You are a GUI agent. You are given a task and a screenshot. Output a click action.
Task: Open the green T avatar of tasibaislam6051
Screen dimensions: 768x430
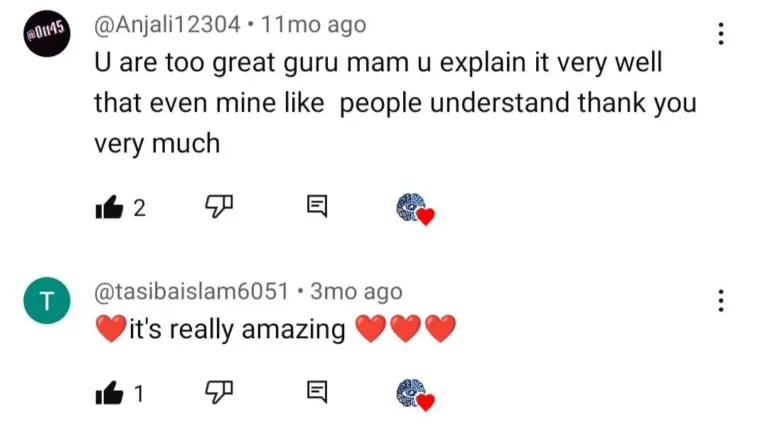46,302
